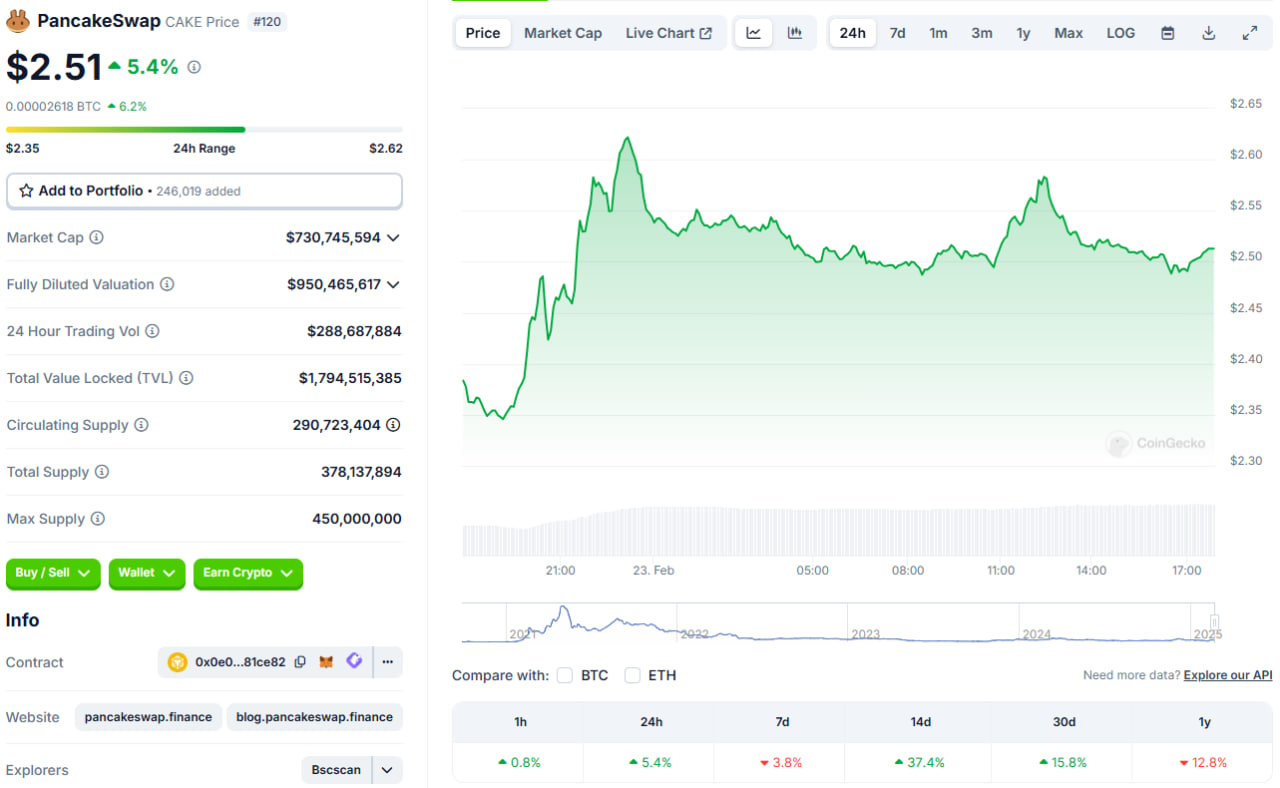Click the 24 Hour Trading Vol info icon
Screen dimensions: 1280x788
point(152,331)
